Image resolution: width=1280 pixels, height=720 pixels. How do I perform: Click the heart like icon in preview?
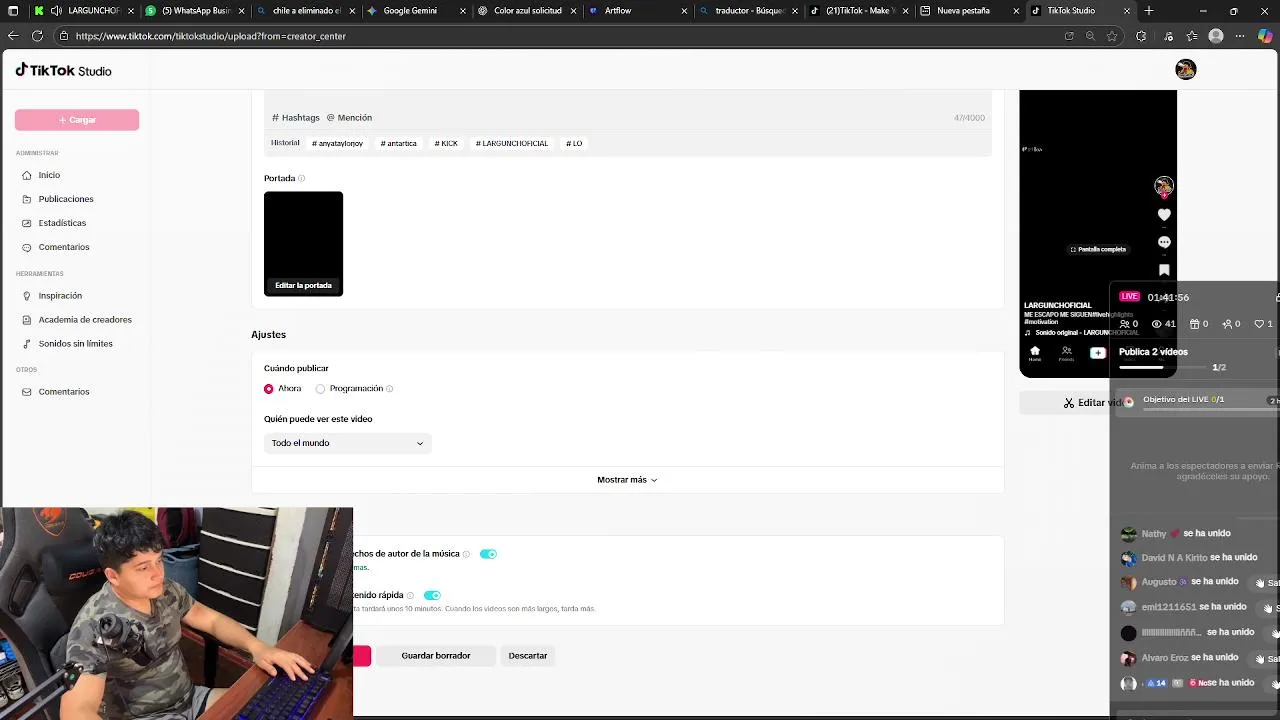click(x=1164, y=215)
